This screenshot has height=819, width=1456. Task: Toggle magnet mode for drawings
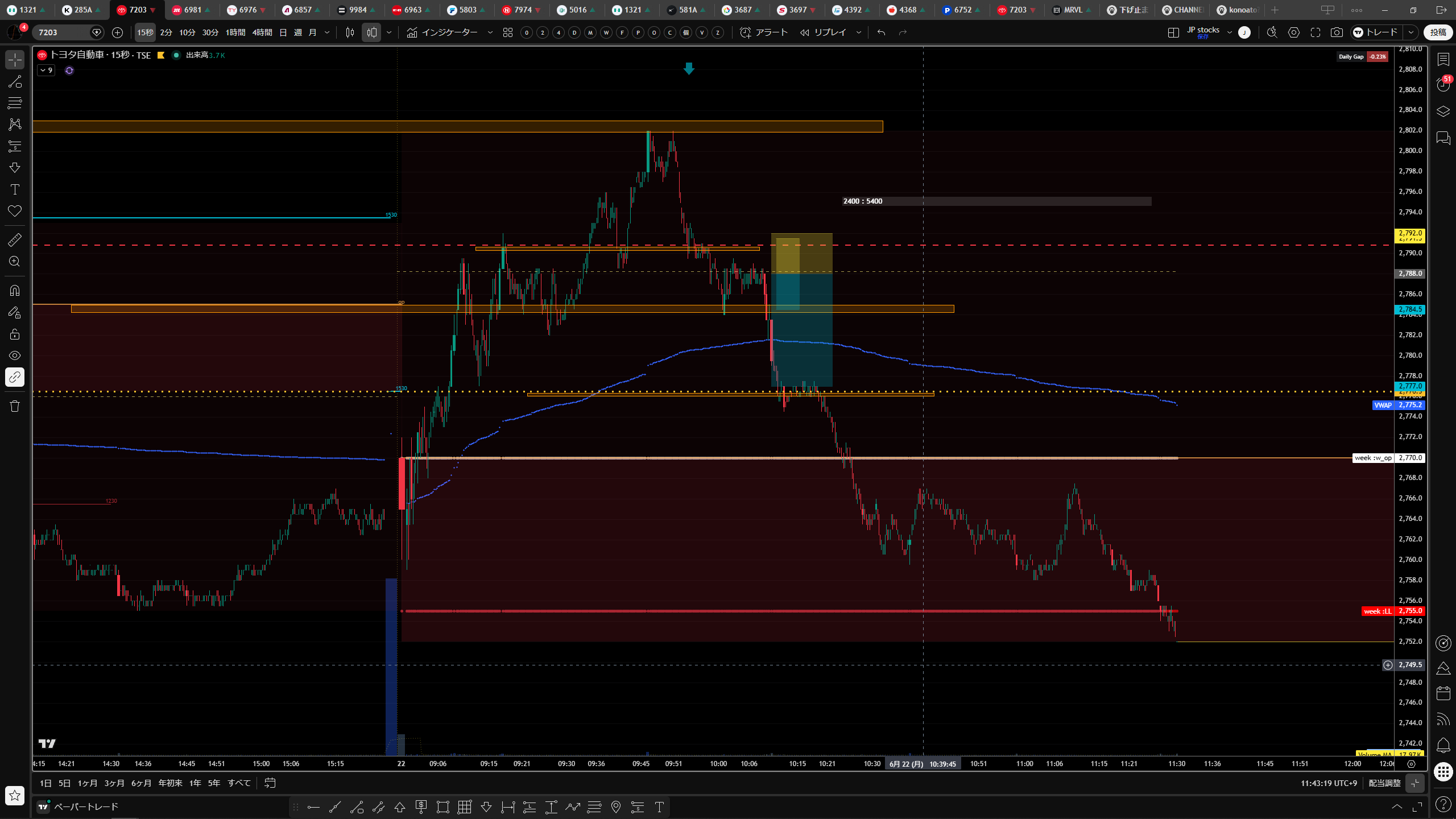(x=15, y=291)
